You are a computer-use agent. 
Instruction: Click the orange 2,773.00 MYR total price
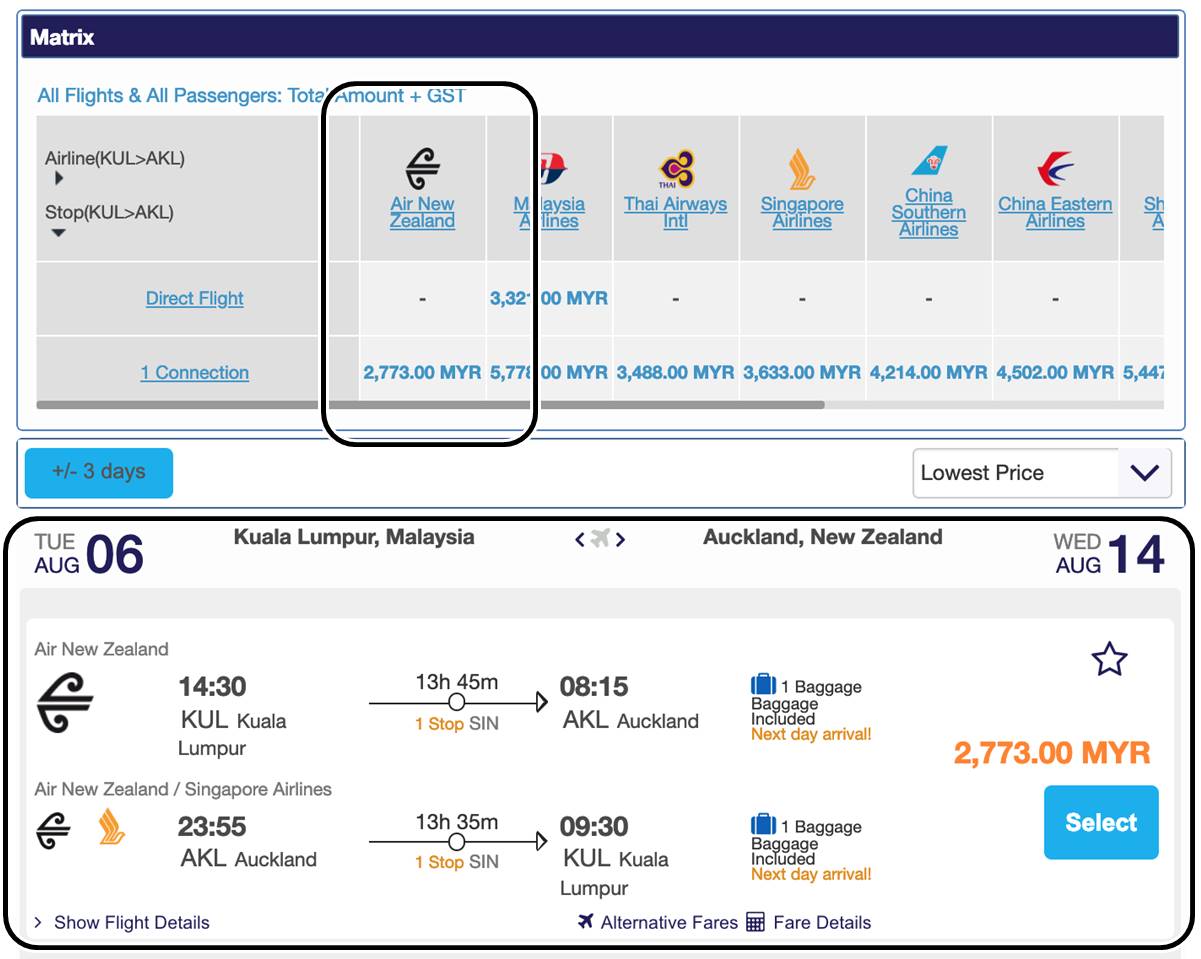point(1052,753)
